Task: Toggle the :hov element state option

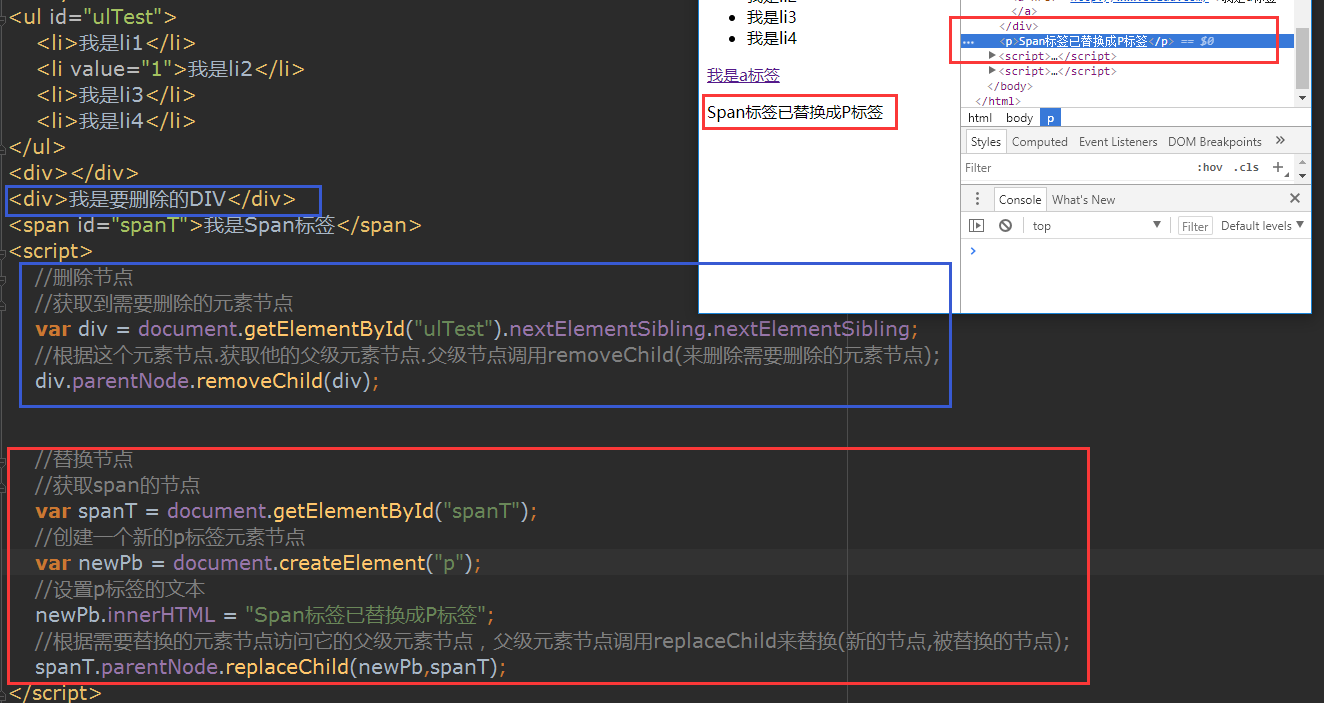Action: (1209, 167)
